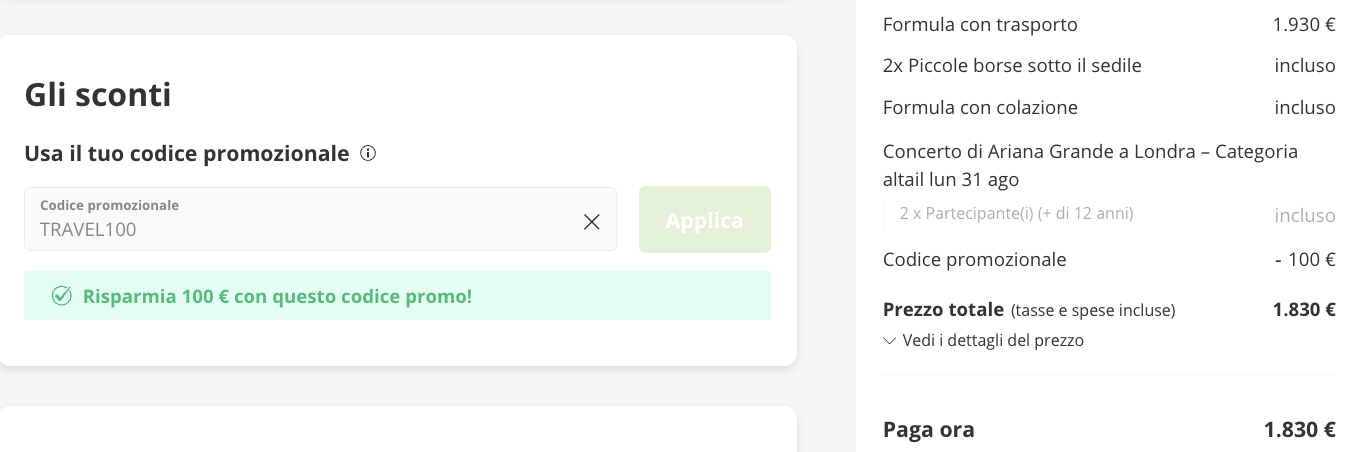The image size is (1356, 452).
Task: Clear the TRAVEL100 promo code with X
Action: point(592,222)
